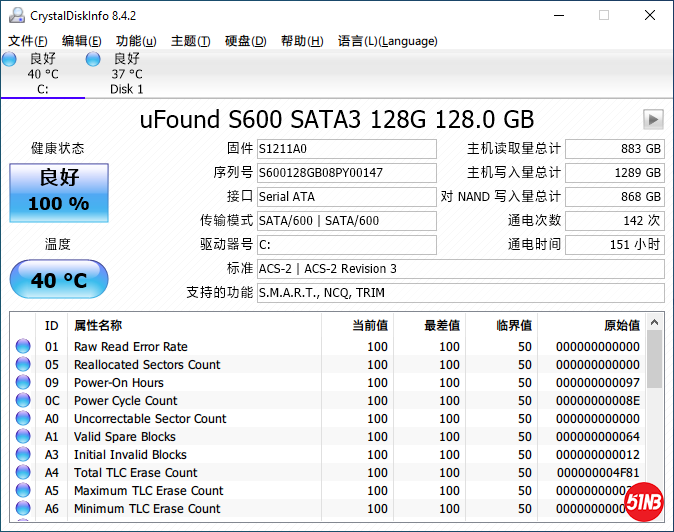Image resolution: width=674 pixels, height=532 pixels.
Task: Click the firmware S1211A0 field
Action: (346, 149)
